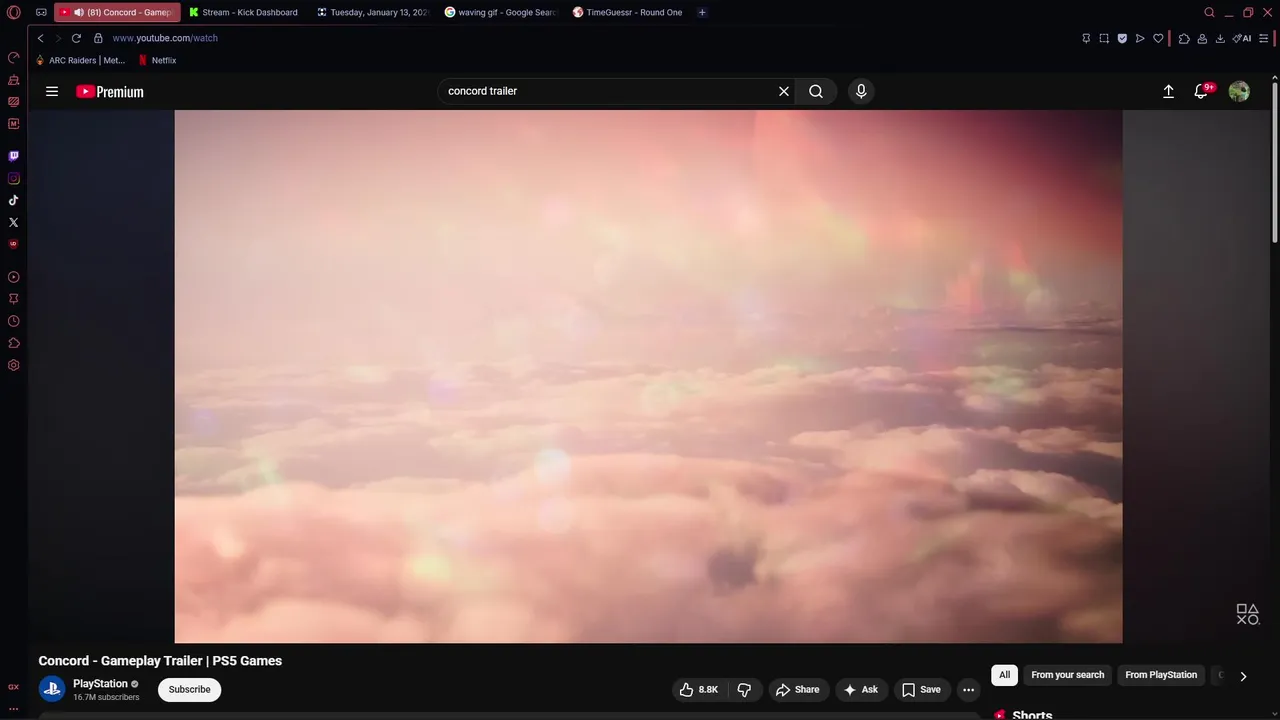Open the PlayStation channel name link
This screenshot has width=1280, height=720.
[x=100, y=684]
